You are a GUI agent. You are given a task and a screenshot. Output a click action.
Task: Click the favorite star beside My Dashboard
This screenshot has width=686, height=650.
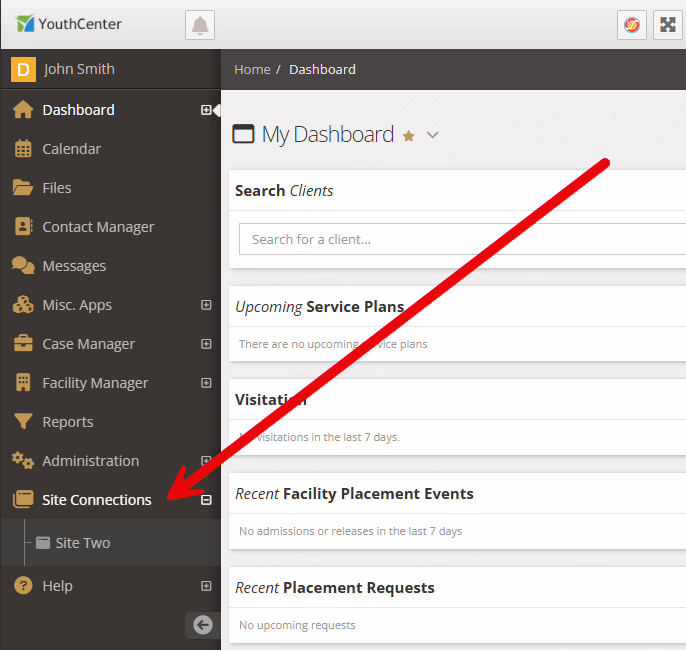409,136
